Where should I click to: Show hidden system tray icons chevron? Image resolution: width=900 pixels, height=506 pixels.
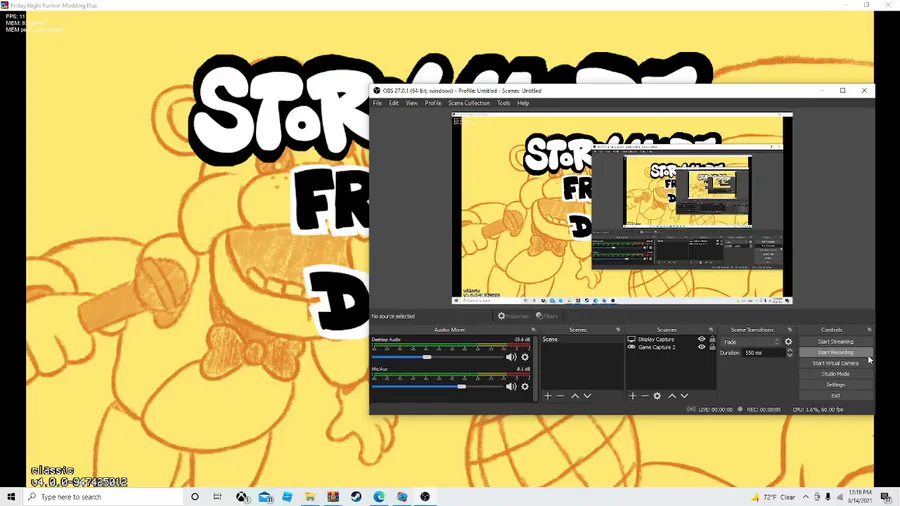(805, 497)
